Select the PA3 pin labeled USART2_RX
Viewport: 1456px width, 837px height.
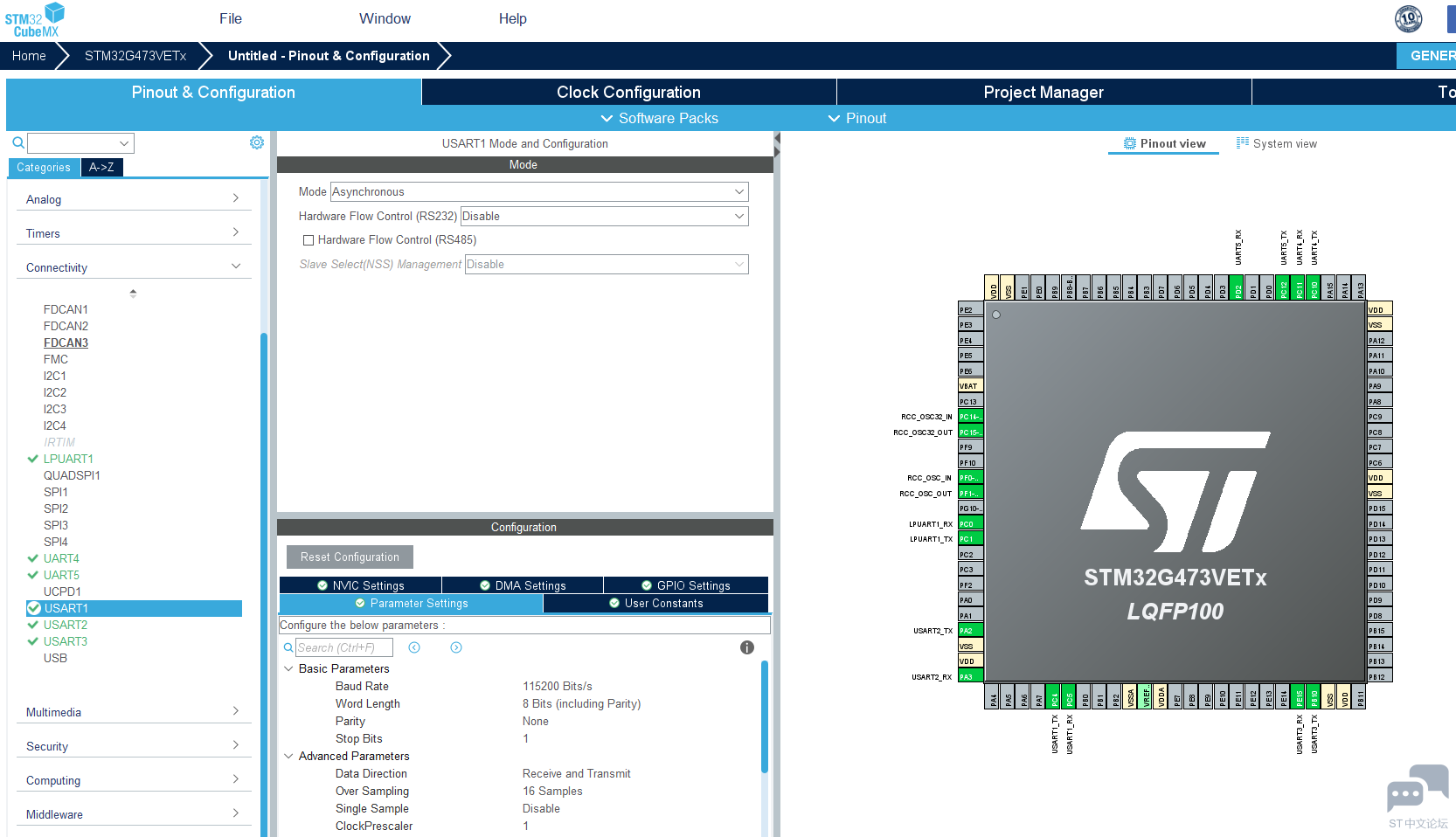971,676
